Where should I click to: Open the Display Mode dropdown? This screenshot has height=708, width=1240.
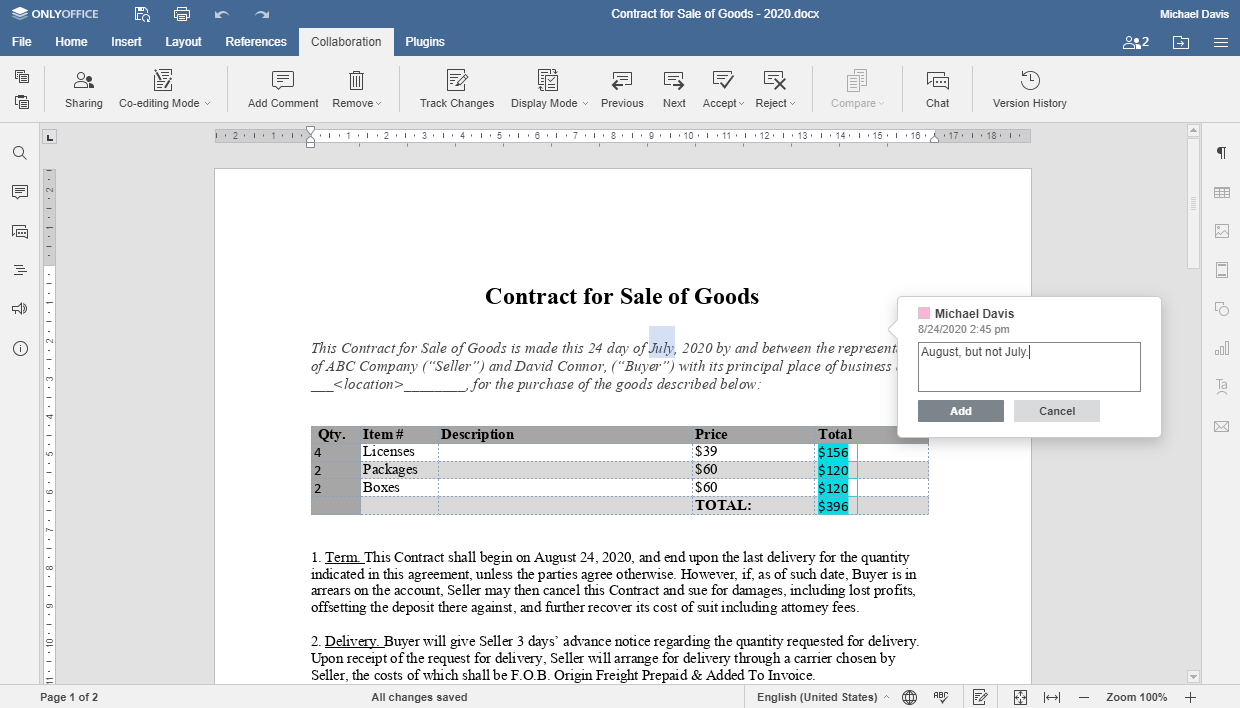[547, 88]
